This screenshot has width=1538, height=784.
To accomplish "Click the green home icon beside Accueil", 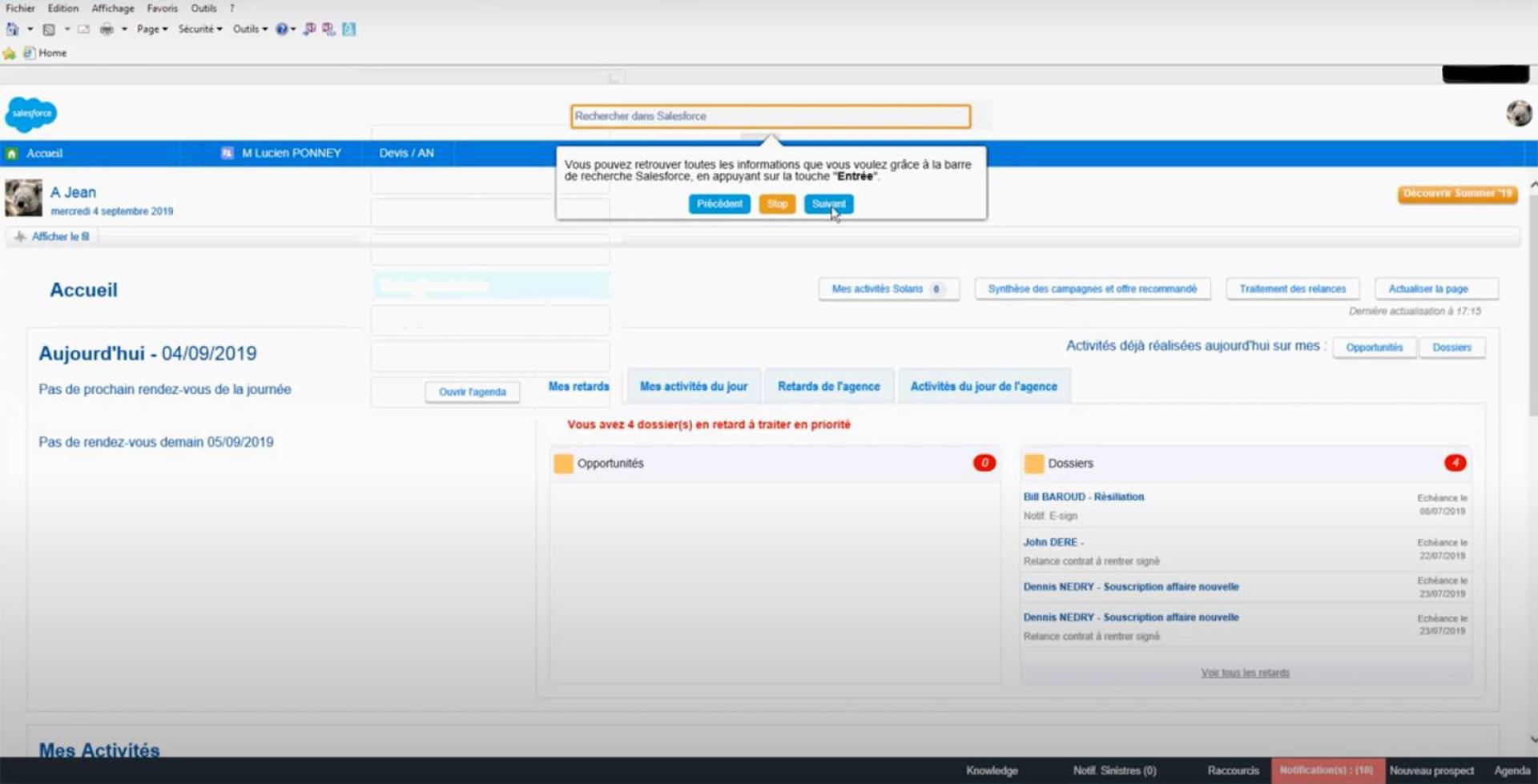I will tap(12, 154).
